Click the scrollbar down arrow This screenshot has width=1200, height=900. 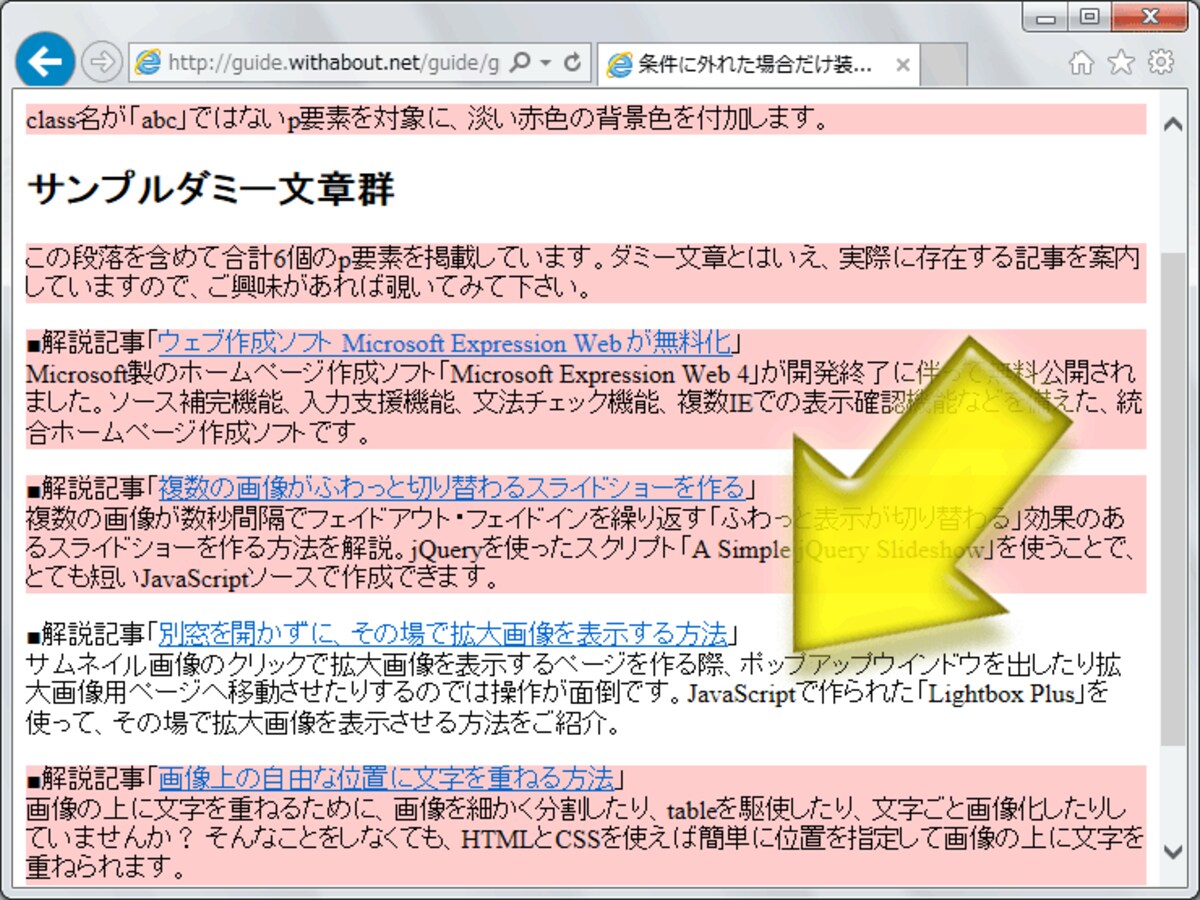1172,852
